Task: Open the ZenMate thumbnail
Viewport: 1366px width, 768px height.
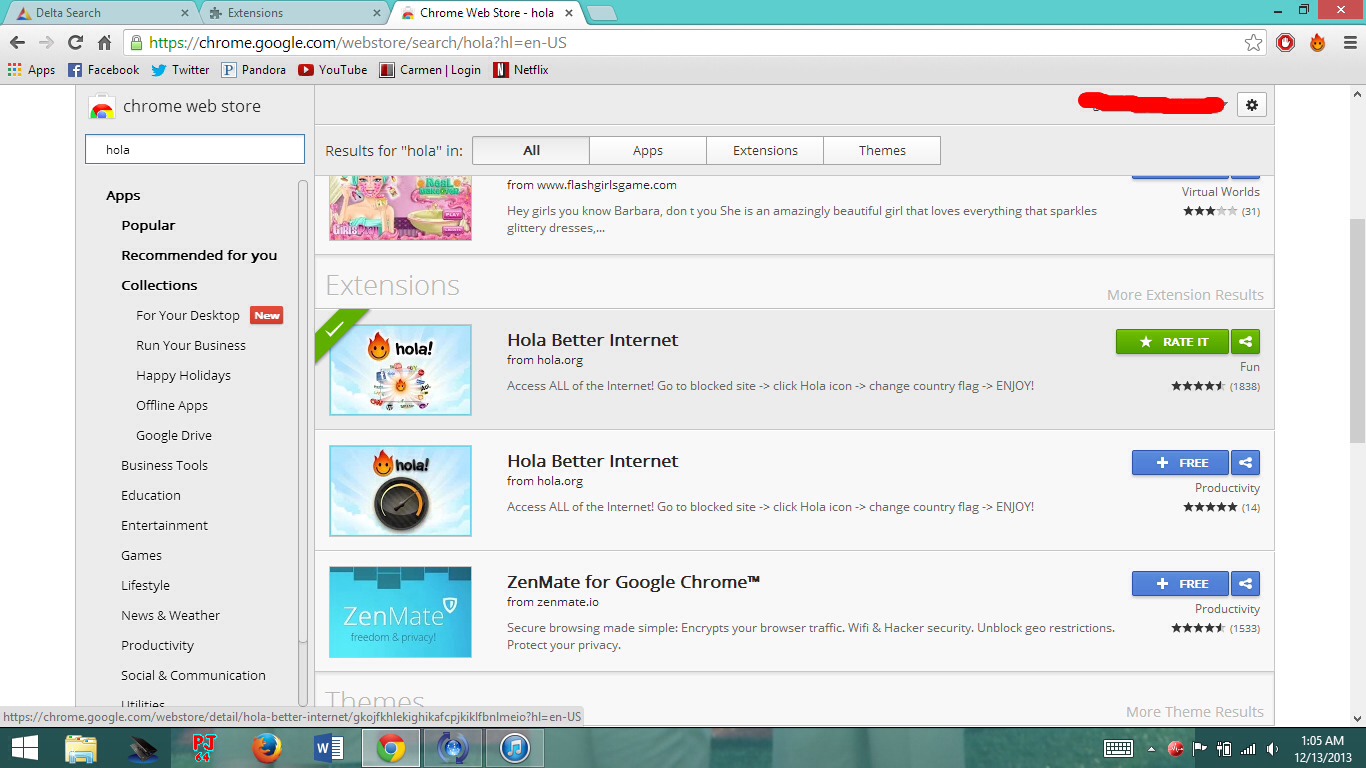Action: pos(400,611)
